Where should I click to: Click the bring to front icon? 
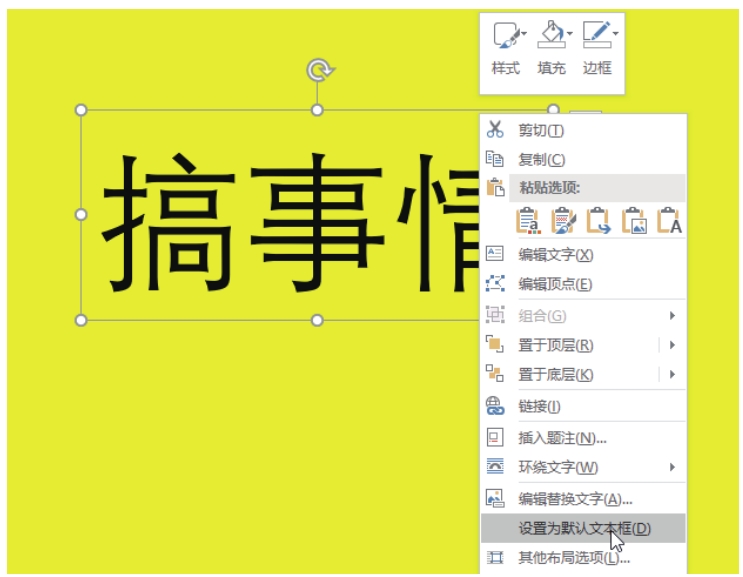tap(495, 344)
